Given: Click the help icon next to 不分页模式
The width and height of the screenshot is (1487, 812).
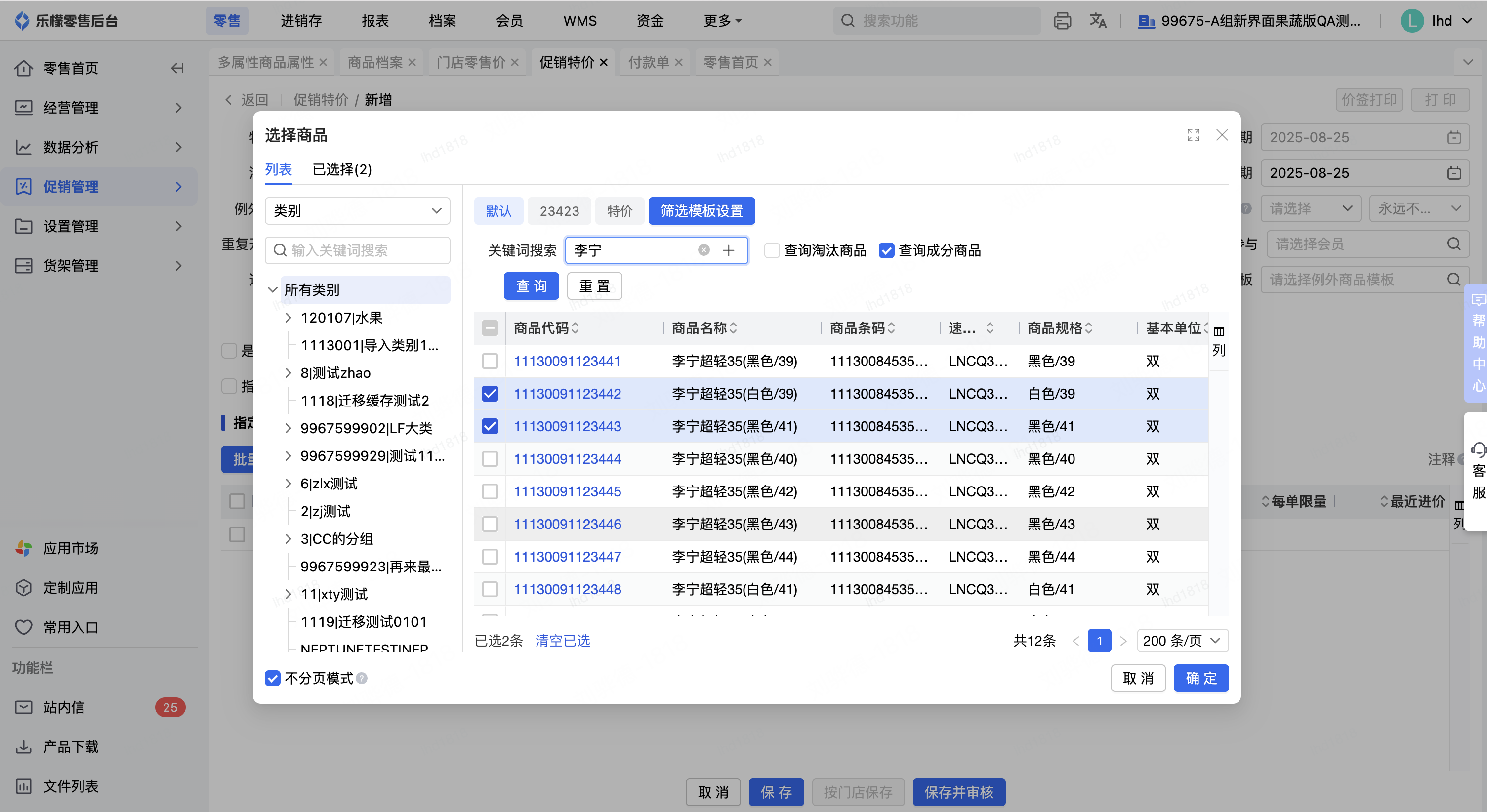Looking at the screenshot, I should click(x=362, y=678).
